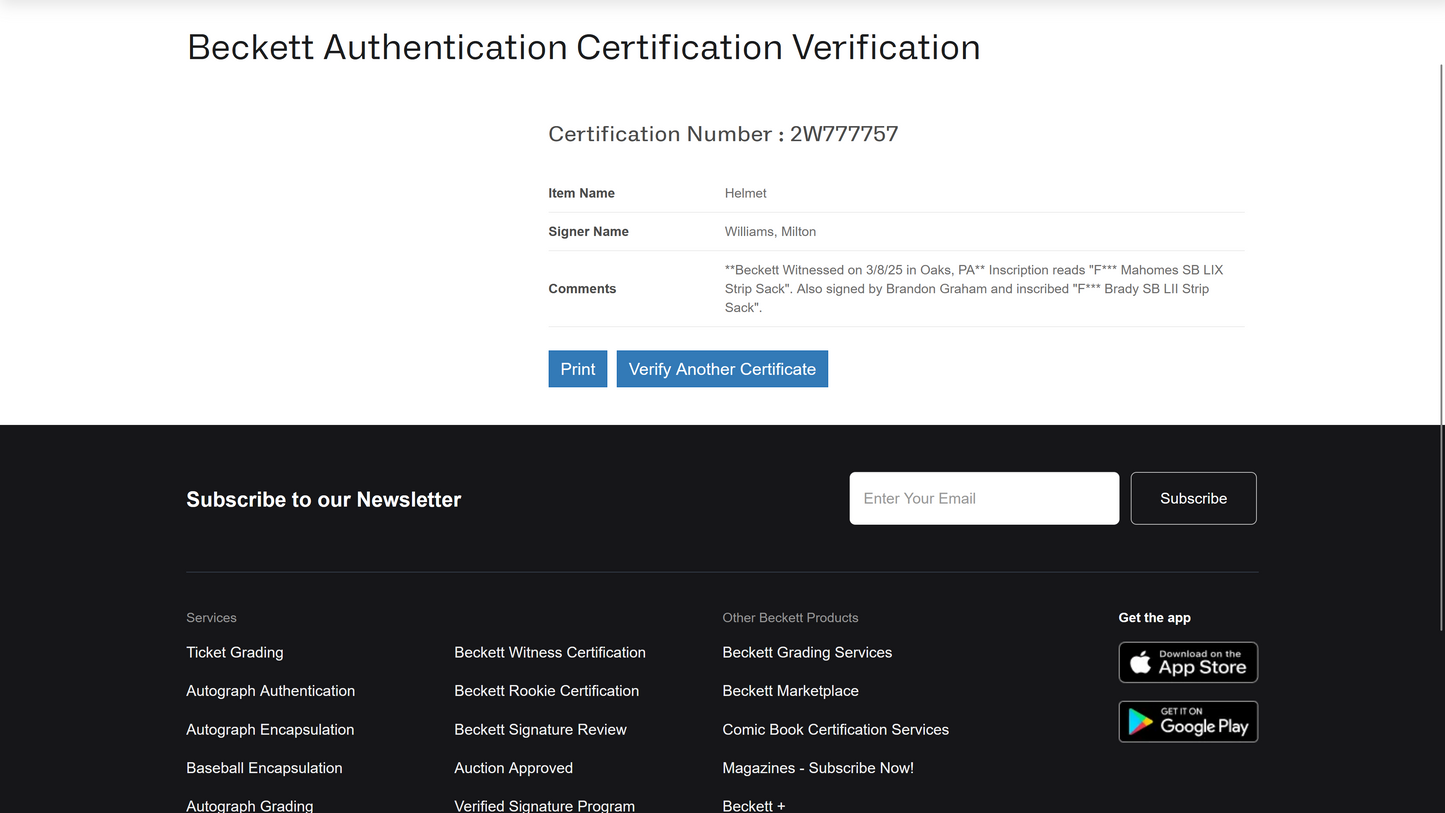Open the Ticket Grading link

tap(235, 652)
